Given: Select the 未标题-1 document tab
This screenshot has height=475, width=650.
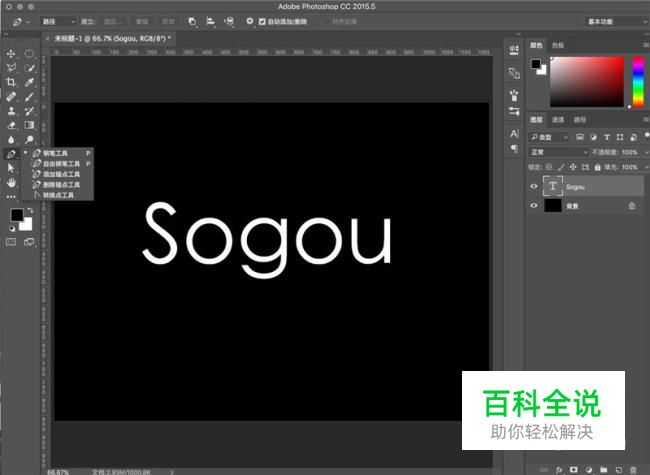Looking at the screenshot, I should pyautogui.click(x=111, y=39).
